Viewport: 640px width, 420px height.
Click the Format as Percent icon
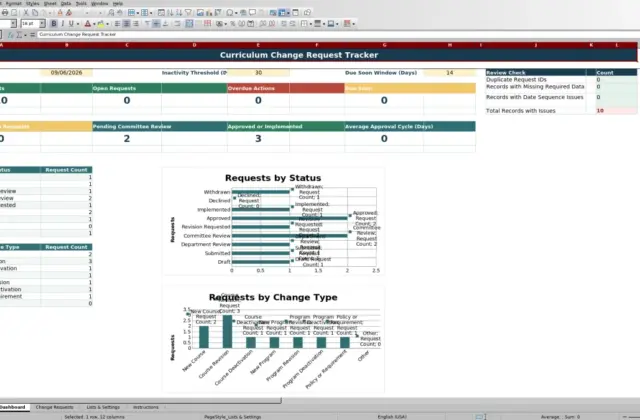233,24
